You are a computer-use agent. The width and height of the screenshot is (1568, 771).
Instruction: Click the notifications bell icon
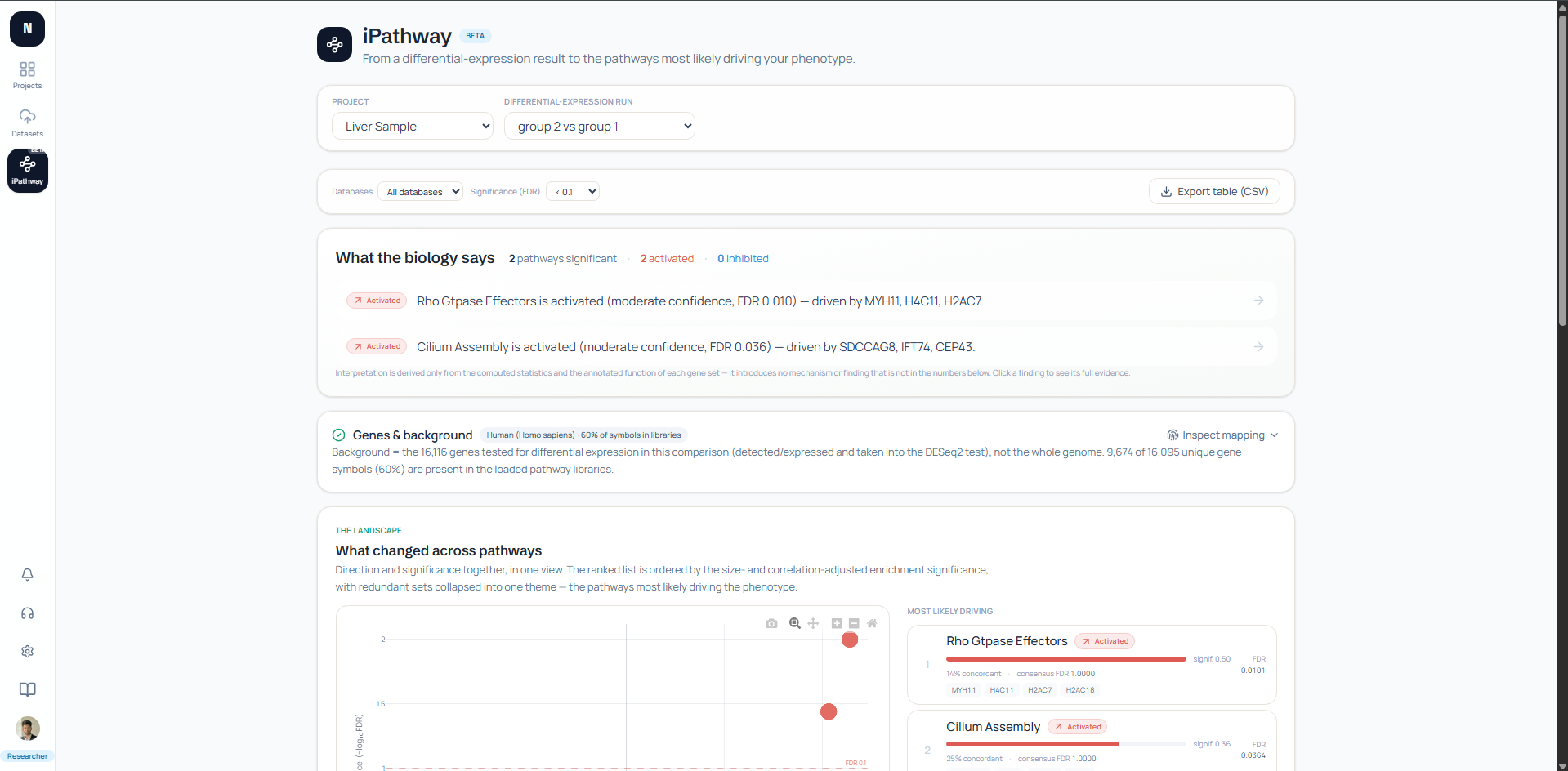tap(27, 575)
